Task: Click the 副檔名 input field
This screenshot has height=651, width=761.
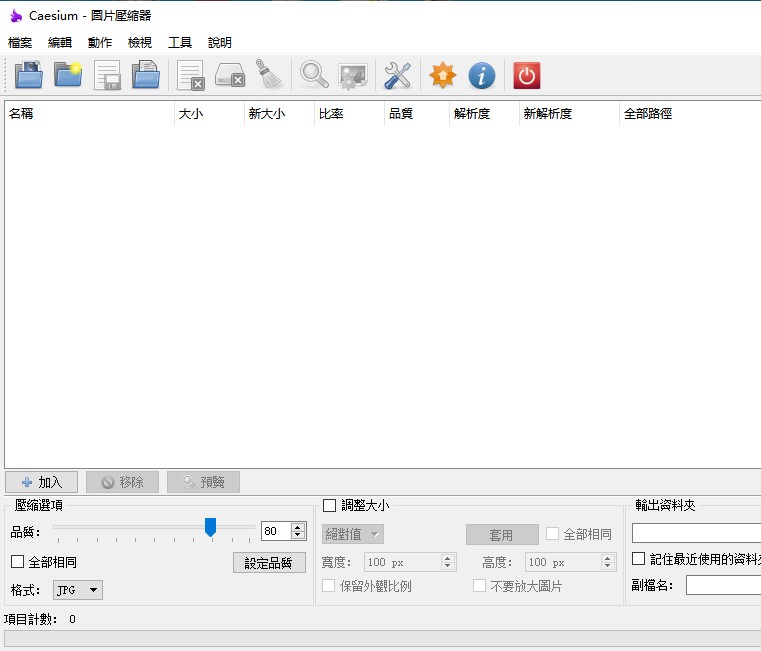Action: click(x=722, y=586)
